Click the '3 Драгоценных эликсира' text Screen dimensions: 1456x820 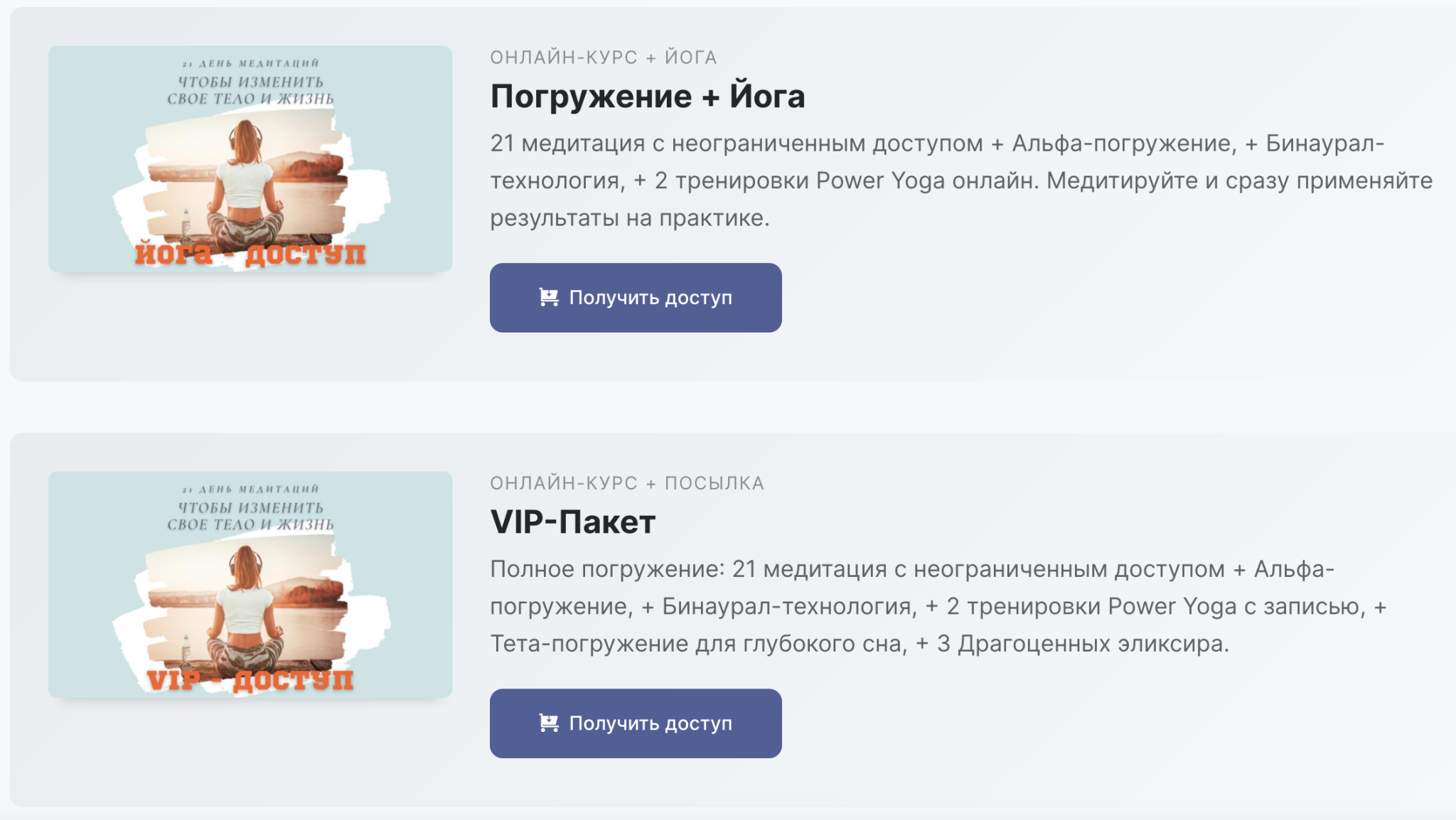click(x=1081, y=644)
